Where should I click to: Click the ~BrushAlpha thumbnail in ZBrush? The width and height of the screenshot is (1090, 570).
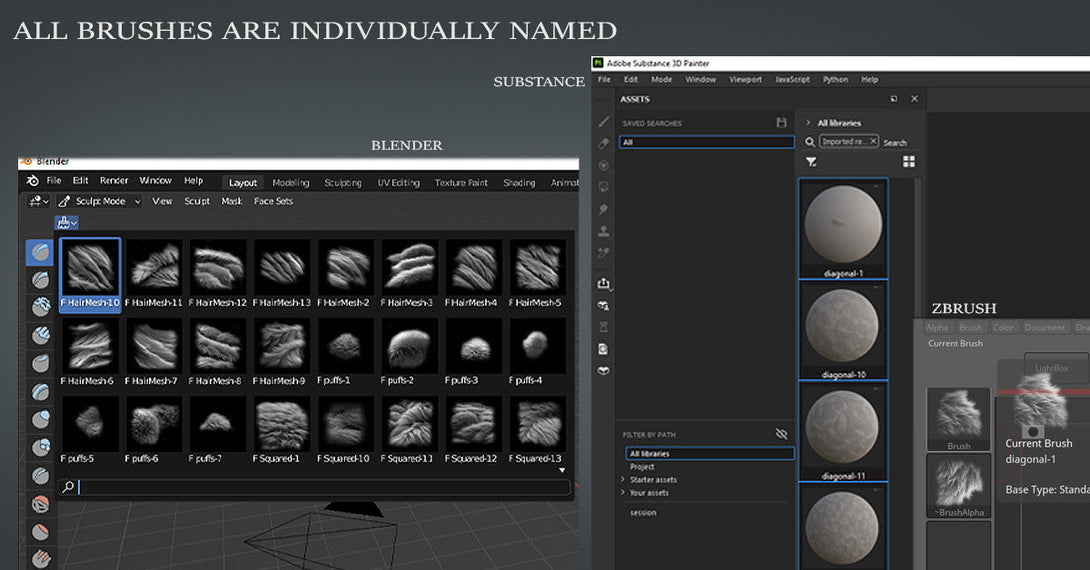[x=959, y=486]
